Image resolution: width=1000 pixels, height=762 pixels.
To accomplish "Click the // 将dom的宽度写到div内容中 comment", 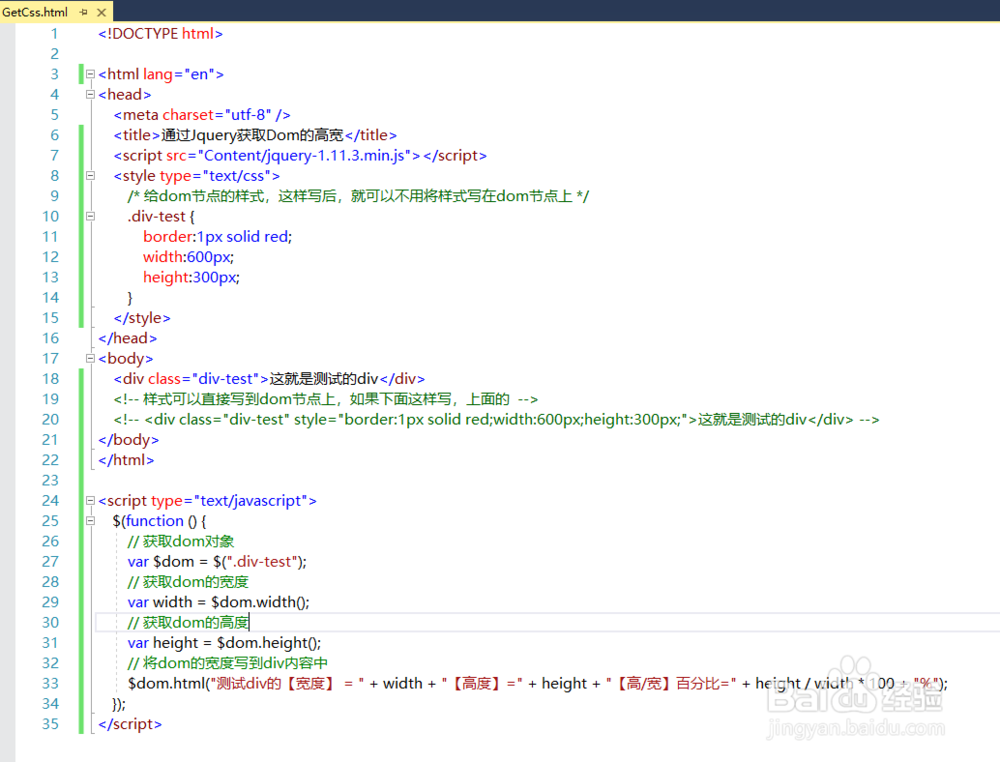I will (228, 663).
